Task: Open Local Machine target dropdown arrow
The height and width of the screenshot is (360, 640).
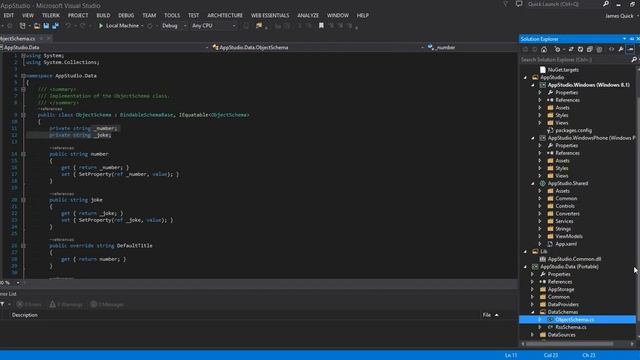Action: [142, 26]
